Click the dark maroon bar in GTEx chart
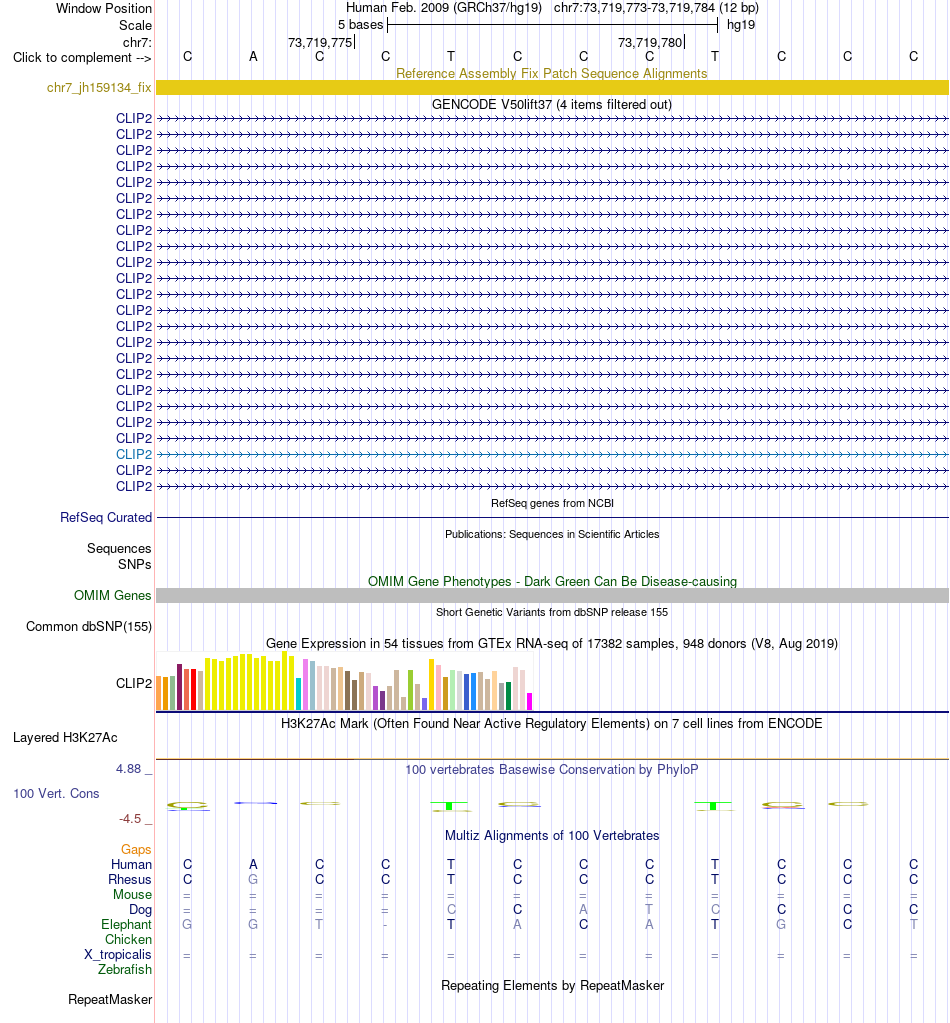Screen dimensions: 950x1023 click(179, 687)
